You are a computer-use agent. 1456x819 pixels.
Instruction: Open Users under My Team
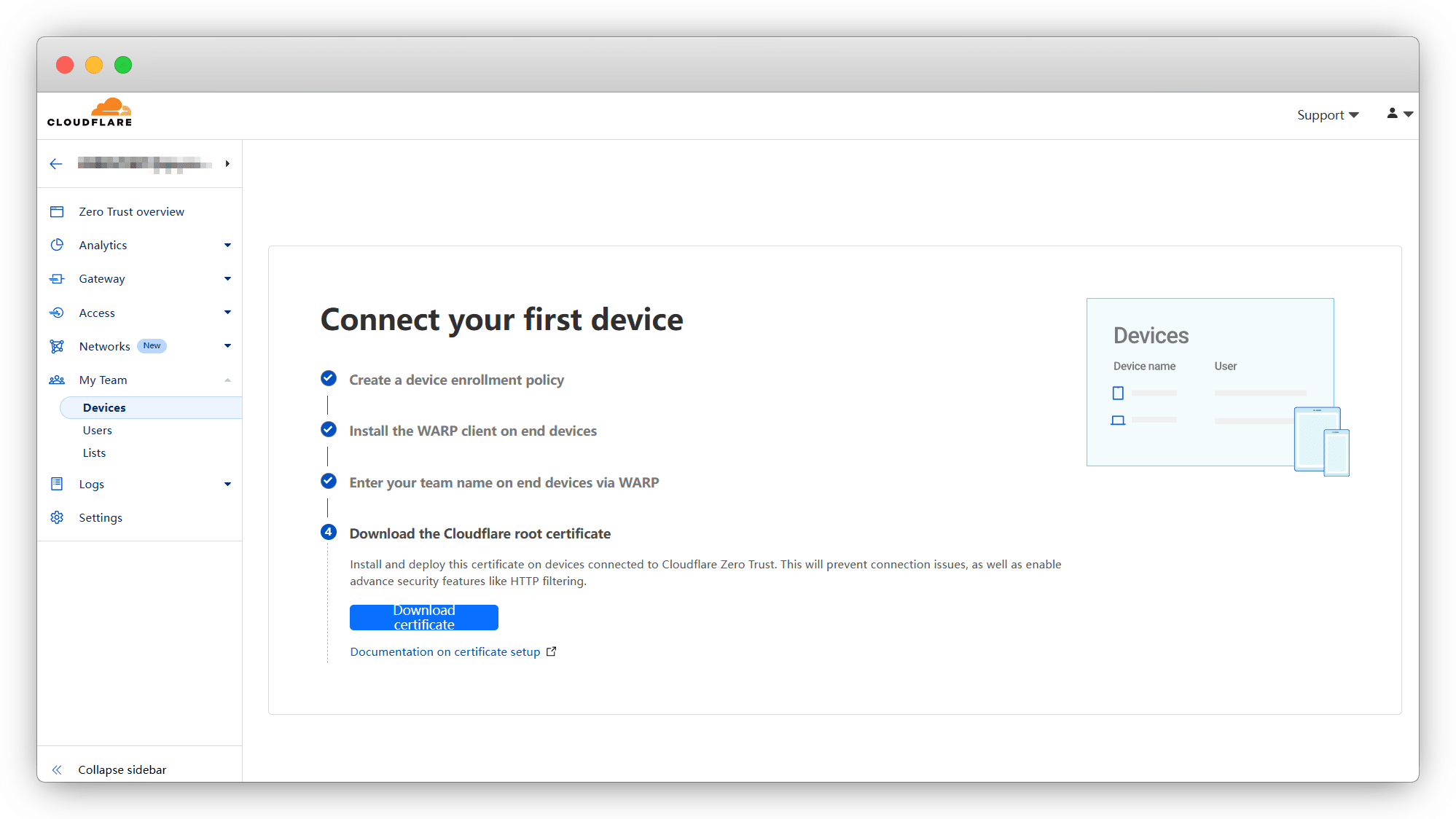(97, 430)
